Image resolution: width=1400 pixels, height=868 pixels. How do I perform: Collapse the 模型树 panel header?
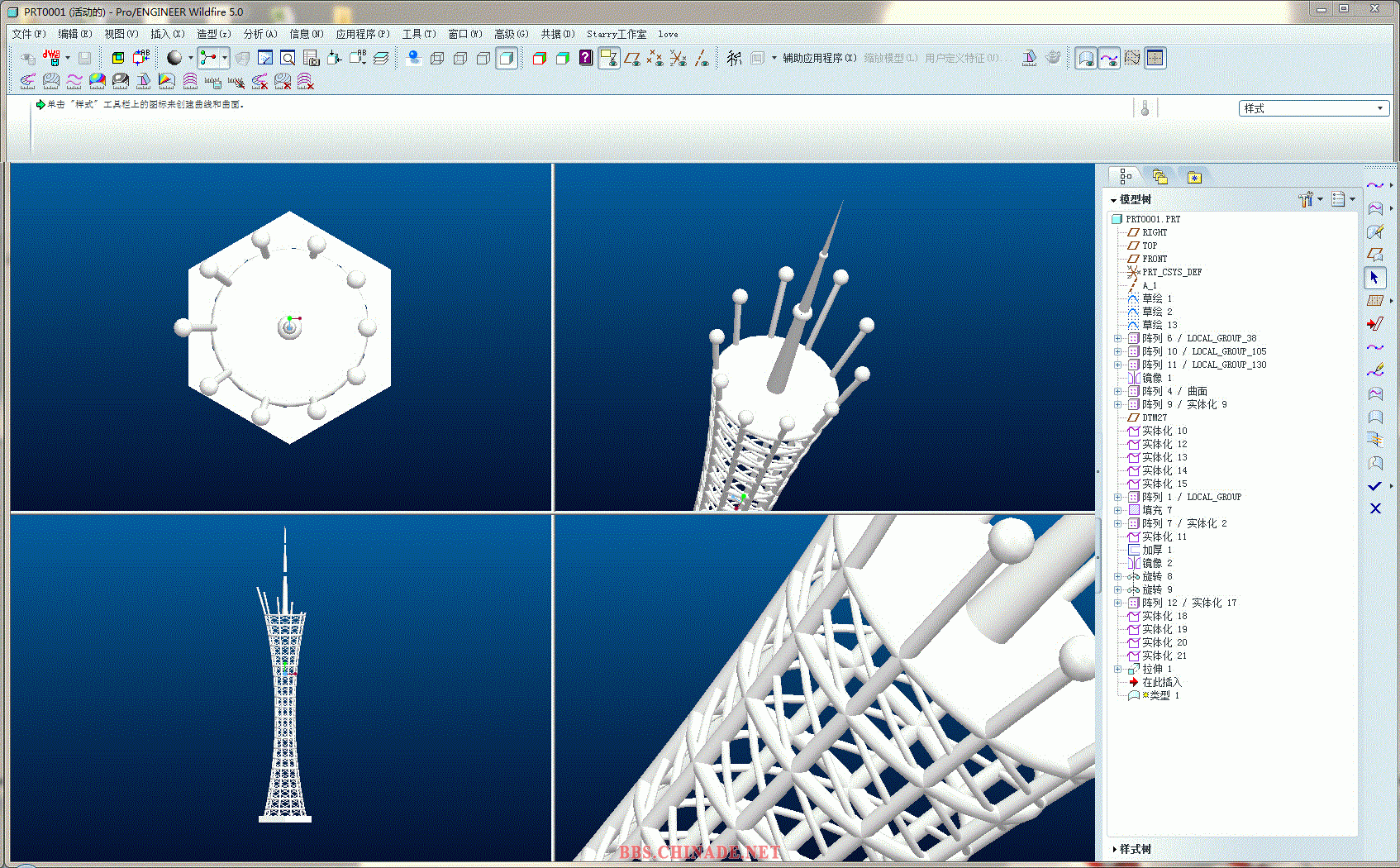coord(1130,200)
